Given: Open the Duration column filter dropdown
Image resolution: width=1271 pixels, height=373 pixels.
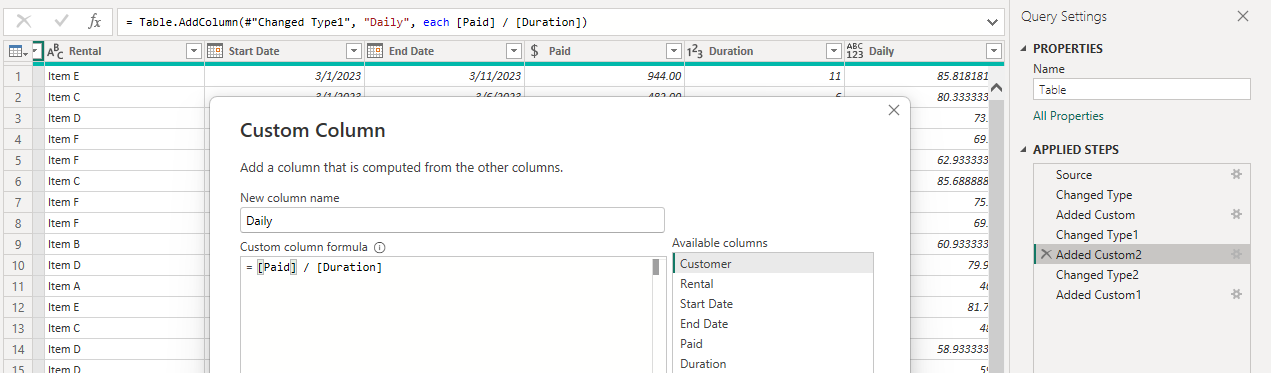Looking at the screenshot, I should point(834,51).
